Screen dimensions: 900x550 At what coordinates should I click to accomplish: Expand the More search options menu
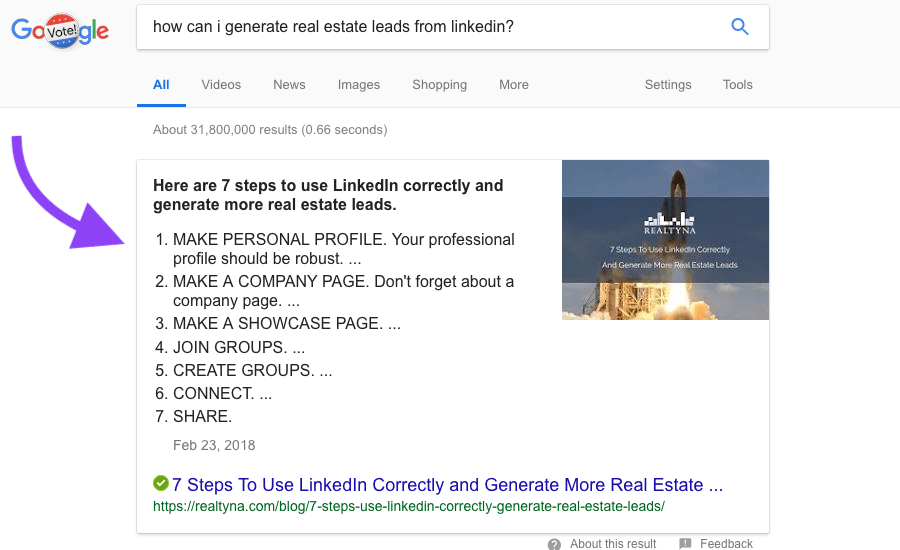coord(514,84)
